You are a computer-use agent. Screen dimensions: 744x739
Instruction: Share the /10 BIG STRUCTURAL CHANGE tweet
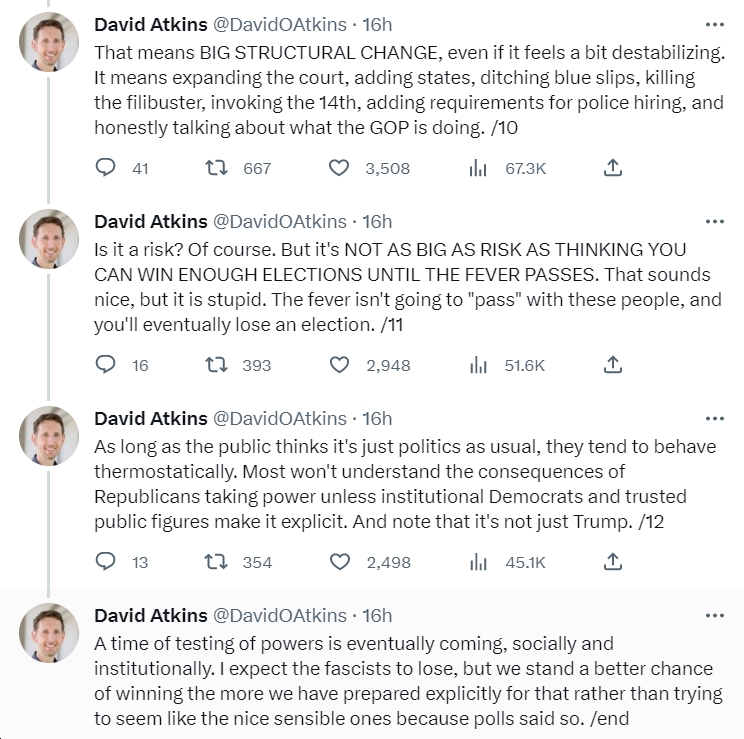point(613,168)
